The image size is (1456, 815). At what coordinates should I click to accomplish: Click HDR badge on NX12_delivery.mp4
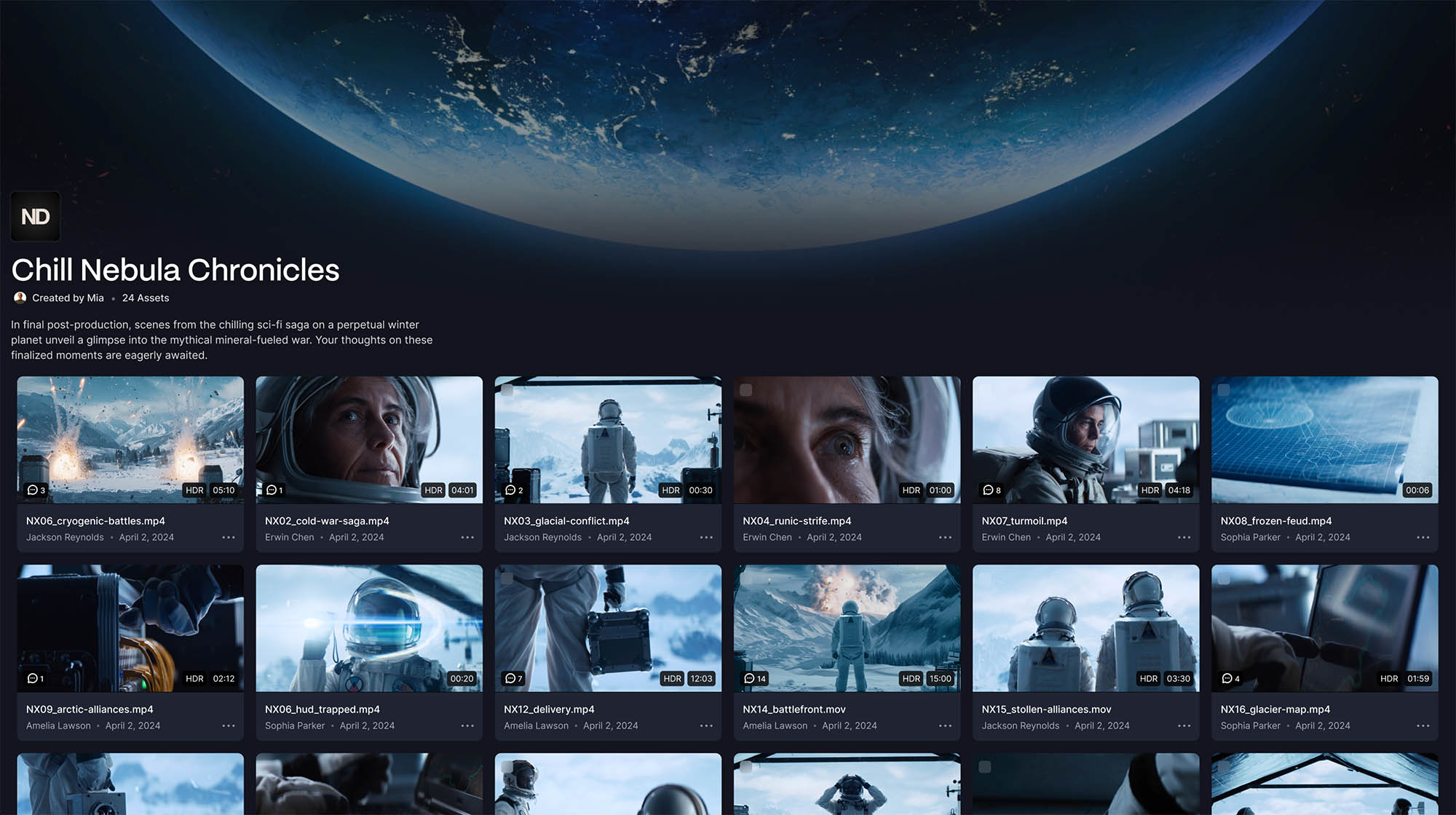click(673, 679)
